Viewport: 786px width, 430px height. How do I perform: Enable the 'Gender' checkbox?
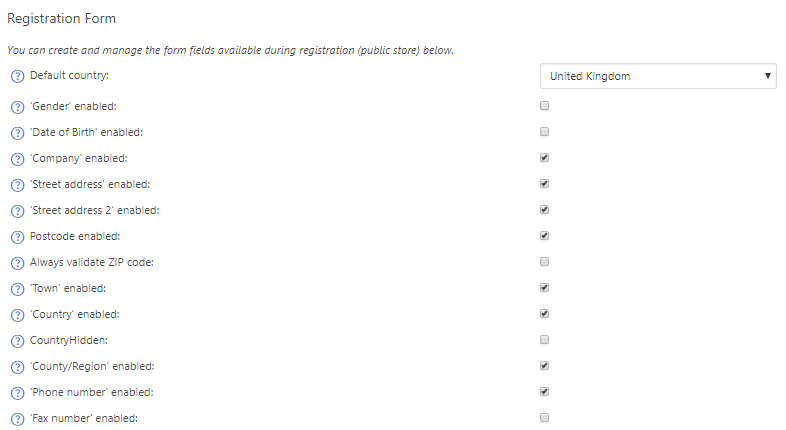click(x=544, y=106)
